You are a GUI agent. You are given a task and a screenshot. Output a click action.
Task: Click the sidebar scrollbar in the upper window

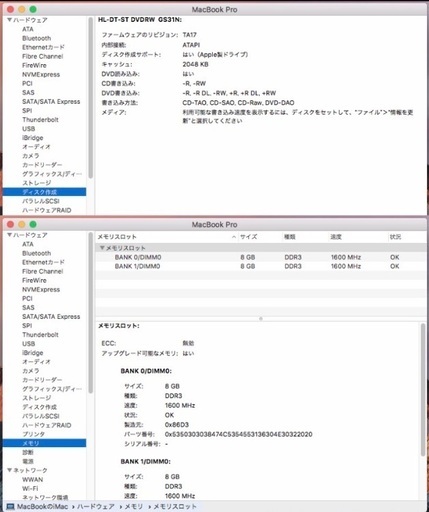tap(91, 98)
